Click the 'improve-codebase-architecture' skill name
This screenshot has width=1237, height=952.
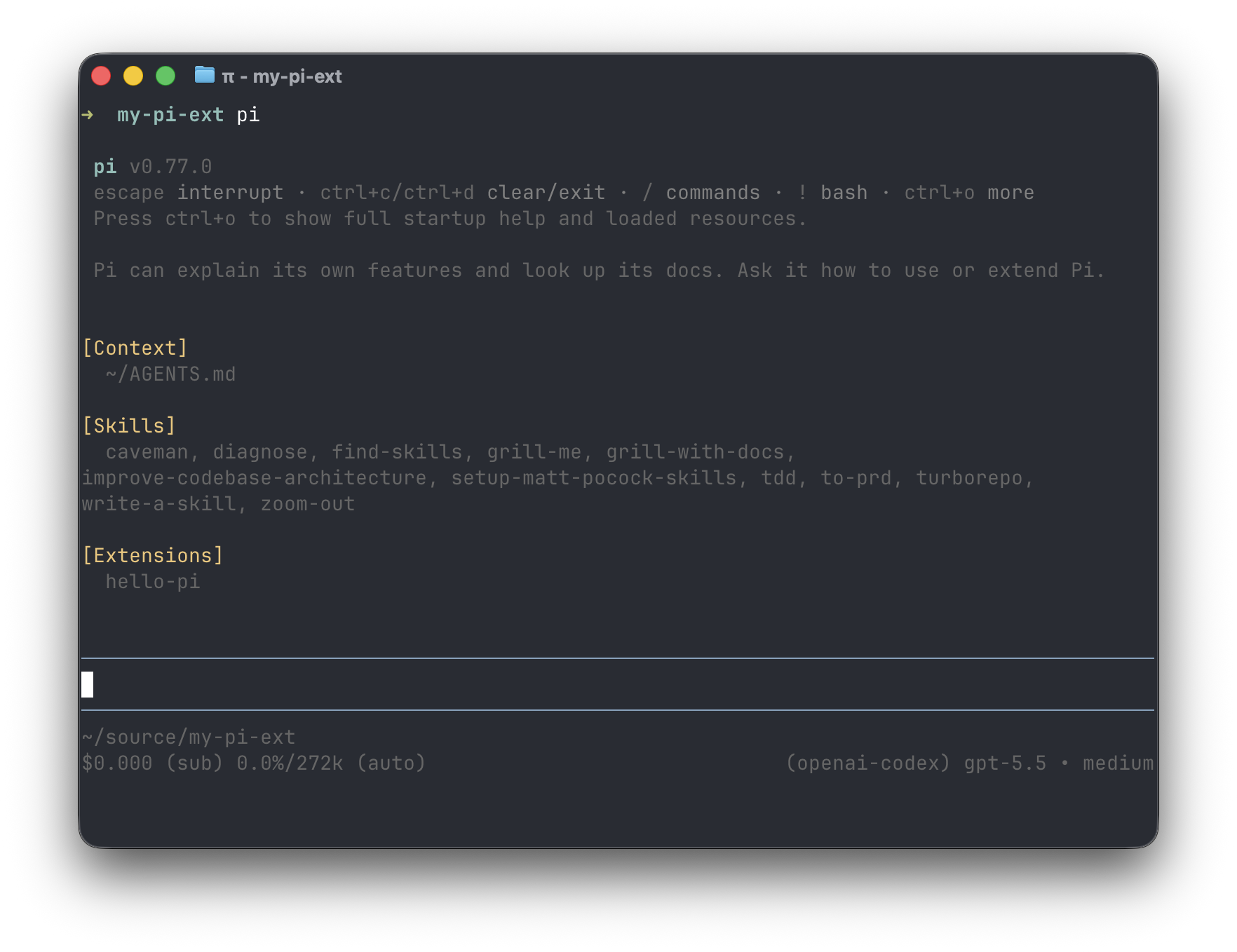254,478
